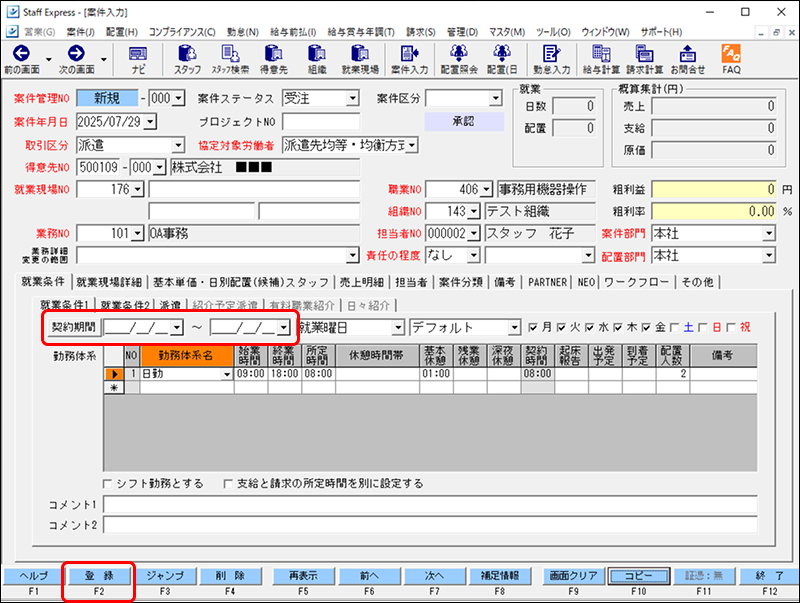Screen dimensions: 800x603
Task: Expand the 取引区分 派遣 dropdown
Action: coord(178,145)
